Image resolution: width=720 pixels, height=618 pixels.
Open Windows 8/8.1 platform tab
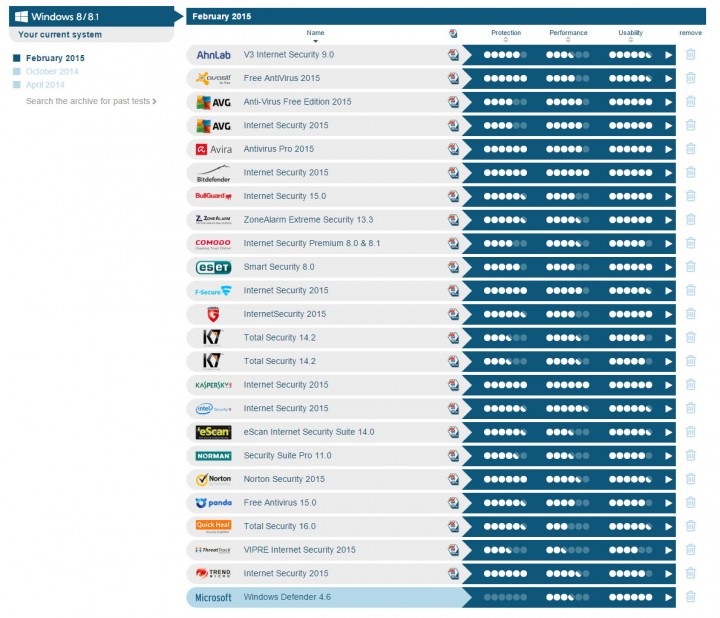[x=92, y=17]
